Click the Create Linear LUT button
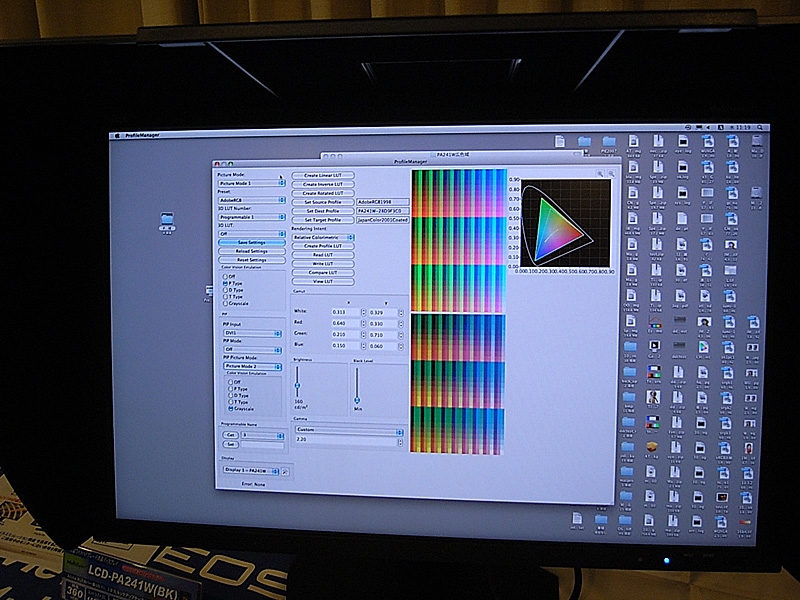Viewport: 800px width, 600px height. point(323,175)
